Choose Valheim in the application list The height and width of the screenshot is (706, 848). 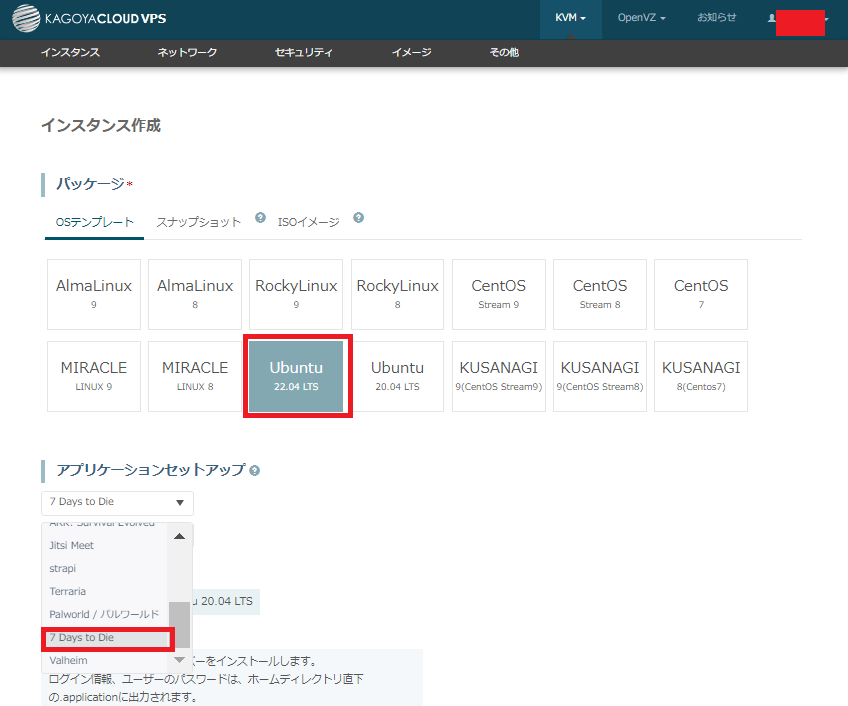69,660
